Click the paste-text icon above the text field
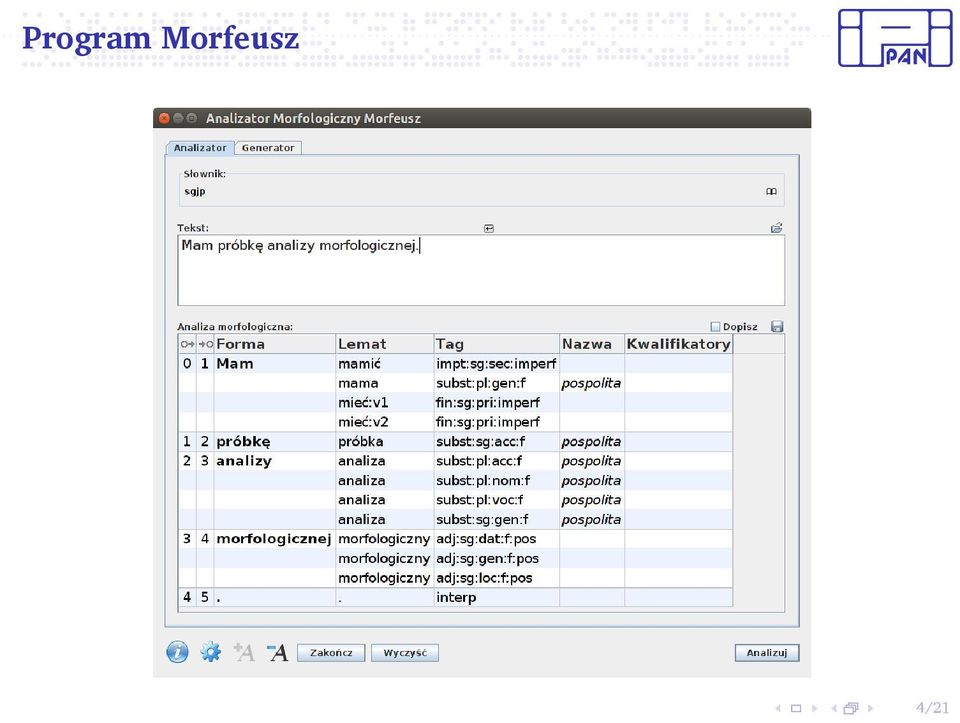 coord(489,228)
